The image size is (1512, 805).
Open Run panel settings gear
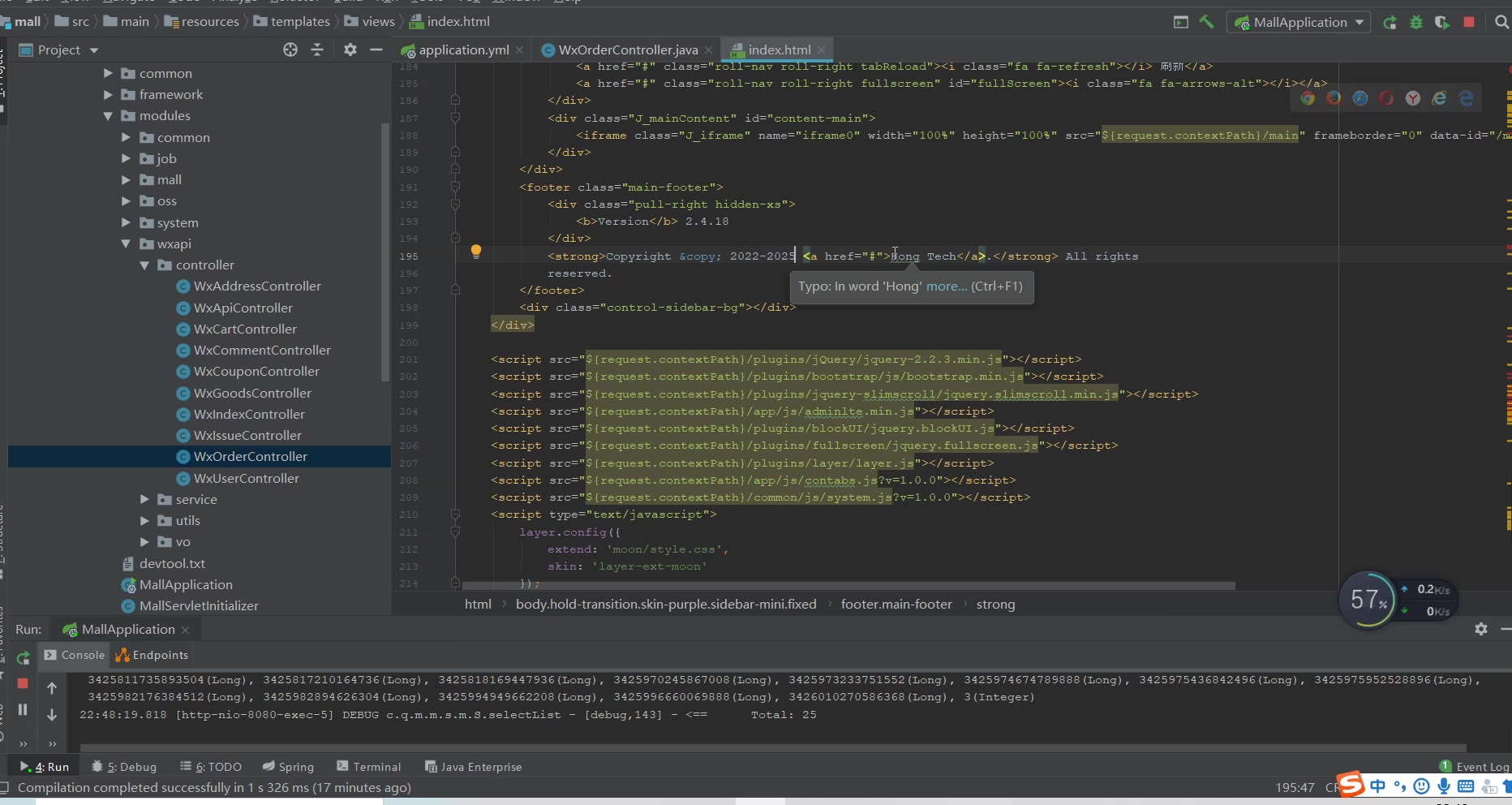click(1481, 629)
